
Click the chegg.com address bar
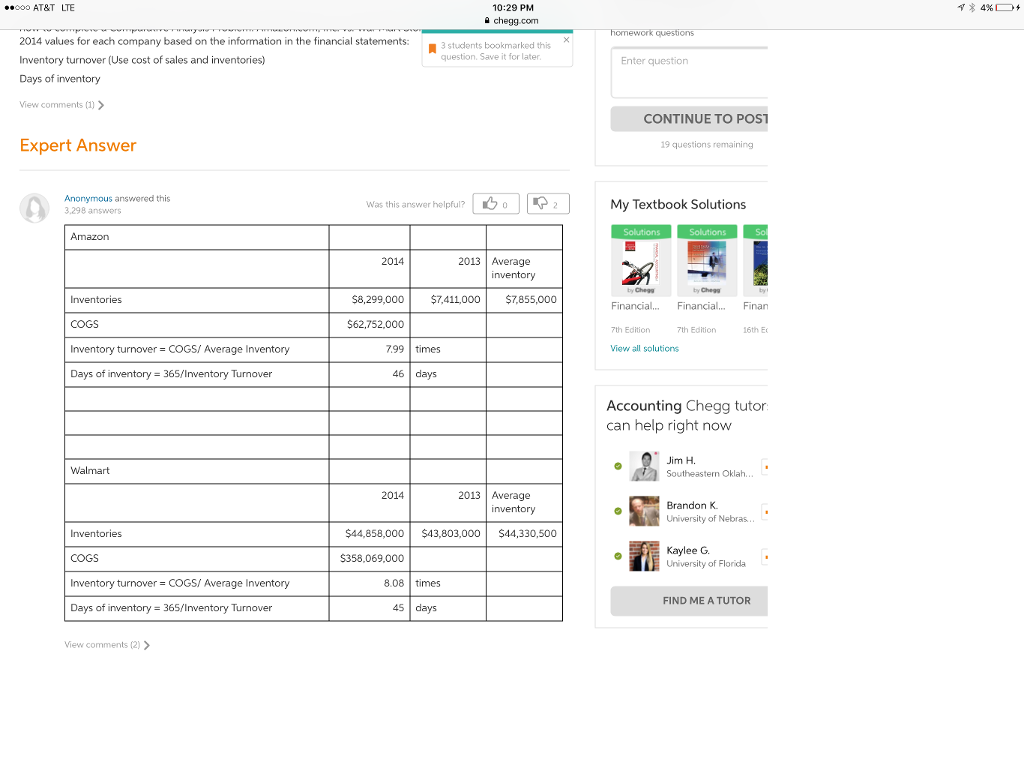[x=512, y=20]
